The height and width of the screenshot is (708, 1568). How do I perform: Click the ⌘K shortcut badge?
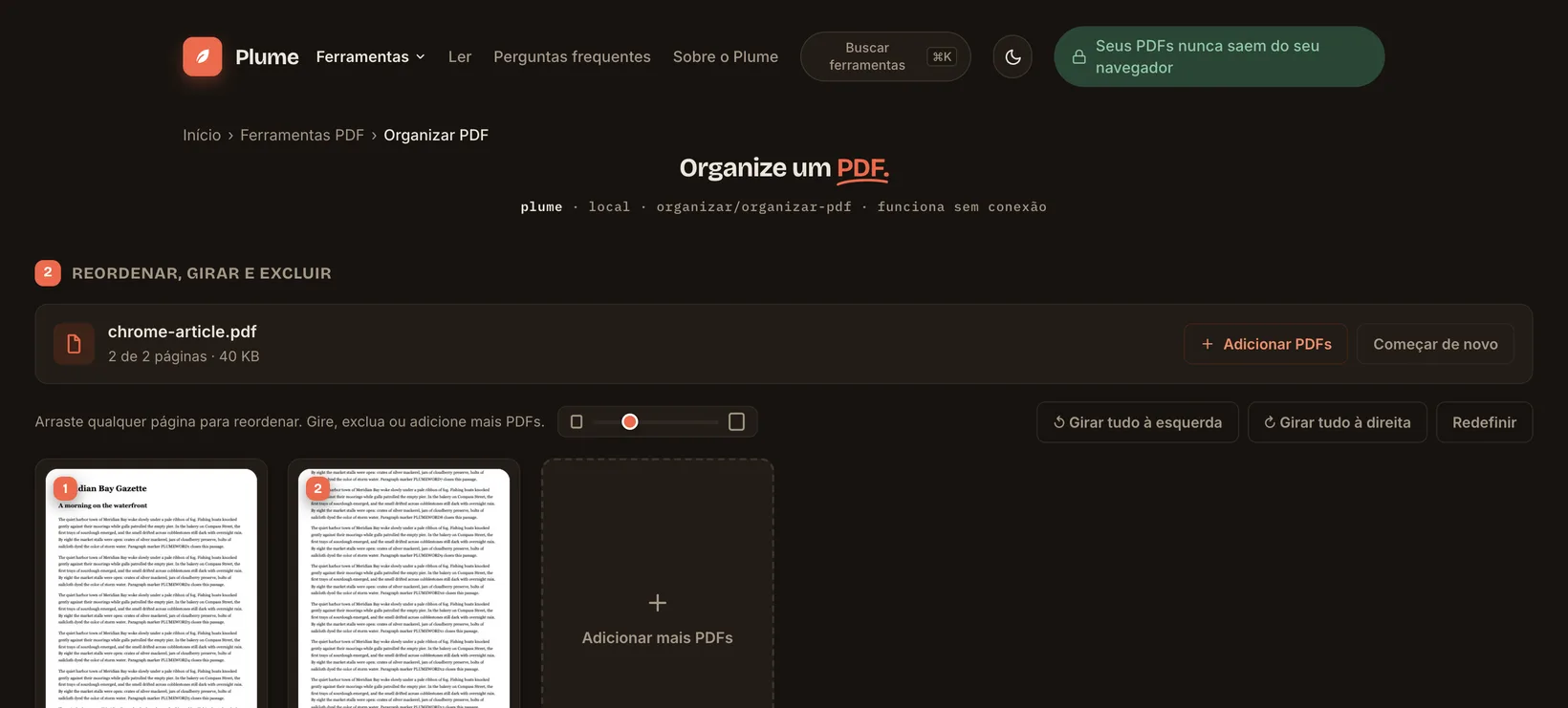[942, 56]
